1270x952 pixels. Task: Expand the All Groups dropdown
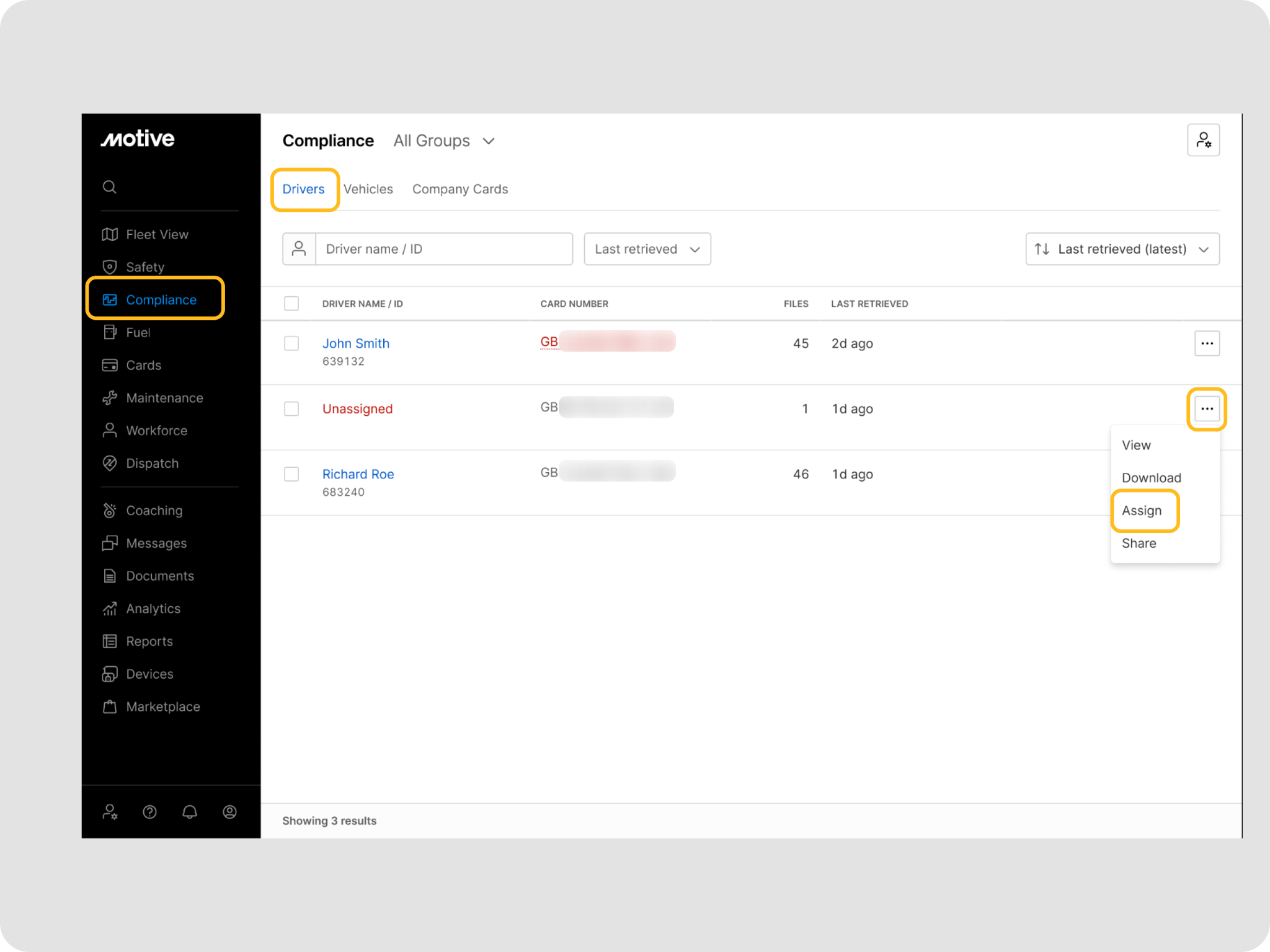coord(445,141)
